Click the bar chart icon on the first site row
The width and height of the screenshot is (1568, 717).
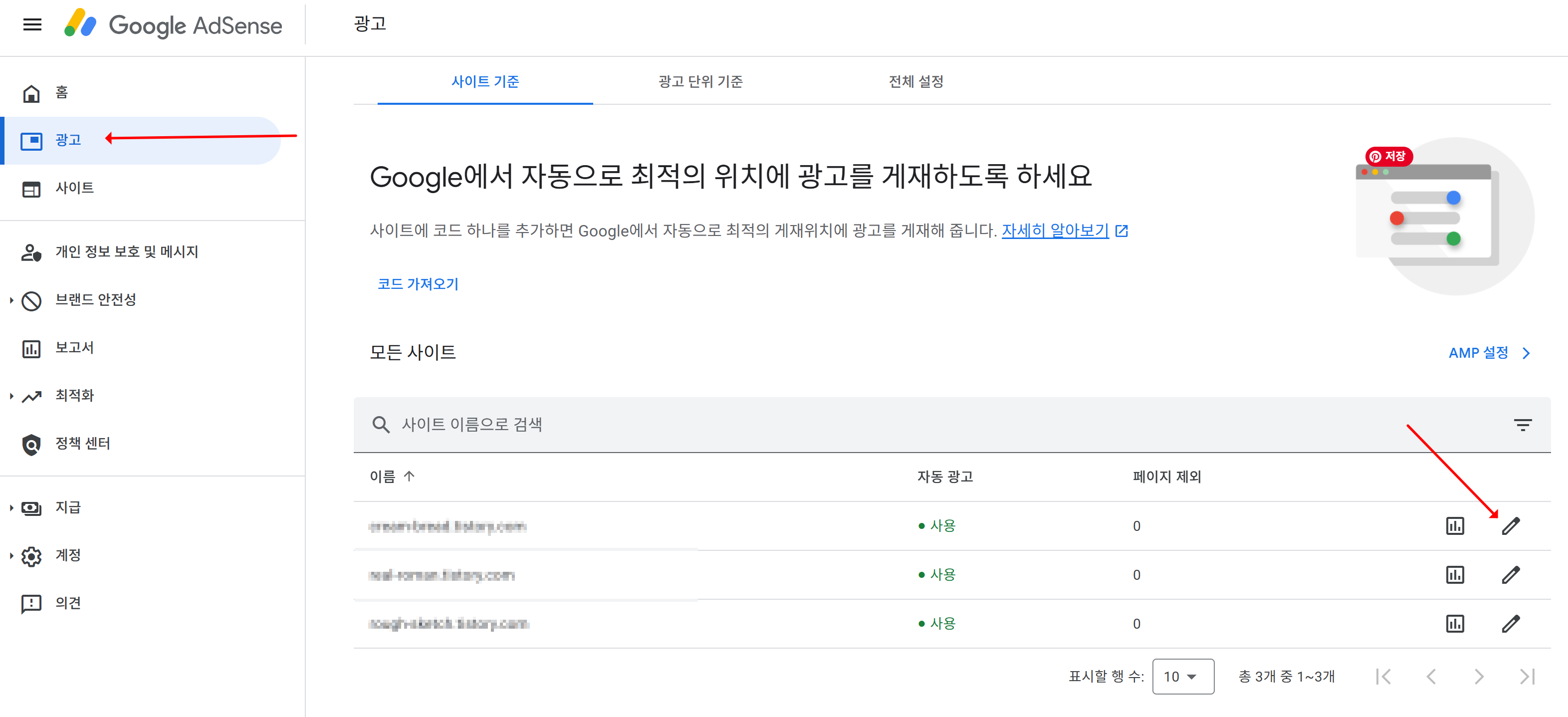[x=1455, y=526]
